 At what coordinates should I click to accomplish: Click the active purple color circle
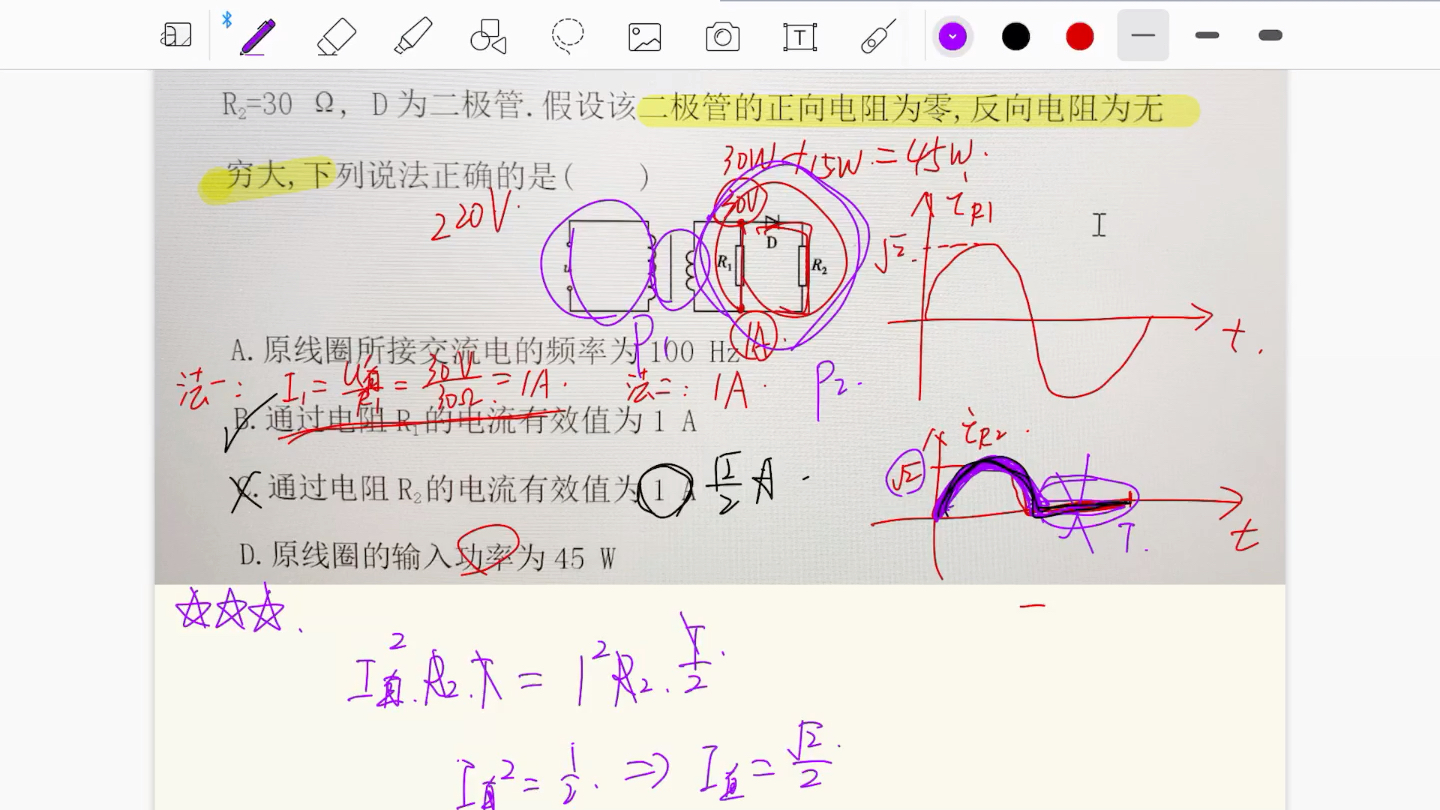(952, 35)
